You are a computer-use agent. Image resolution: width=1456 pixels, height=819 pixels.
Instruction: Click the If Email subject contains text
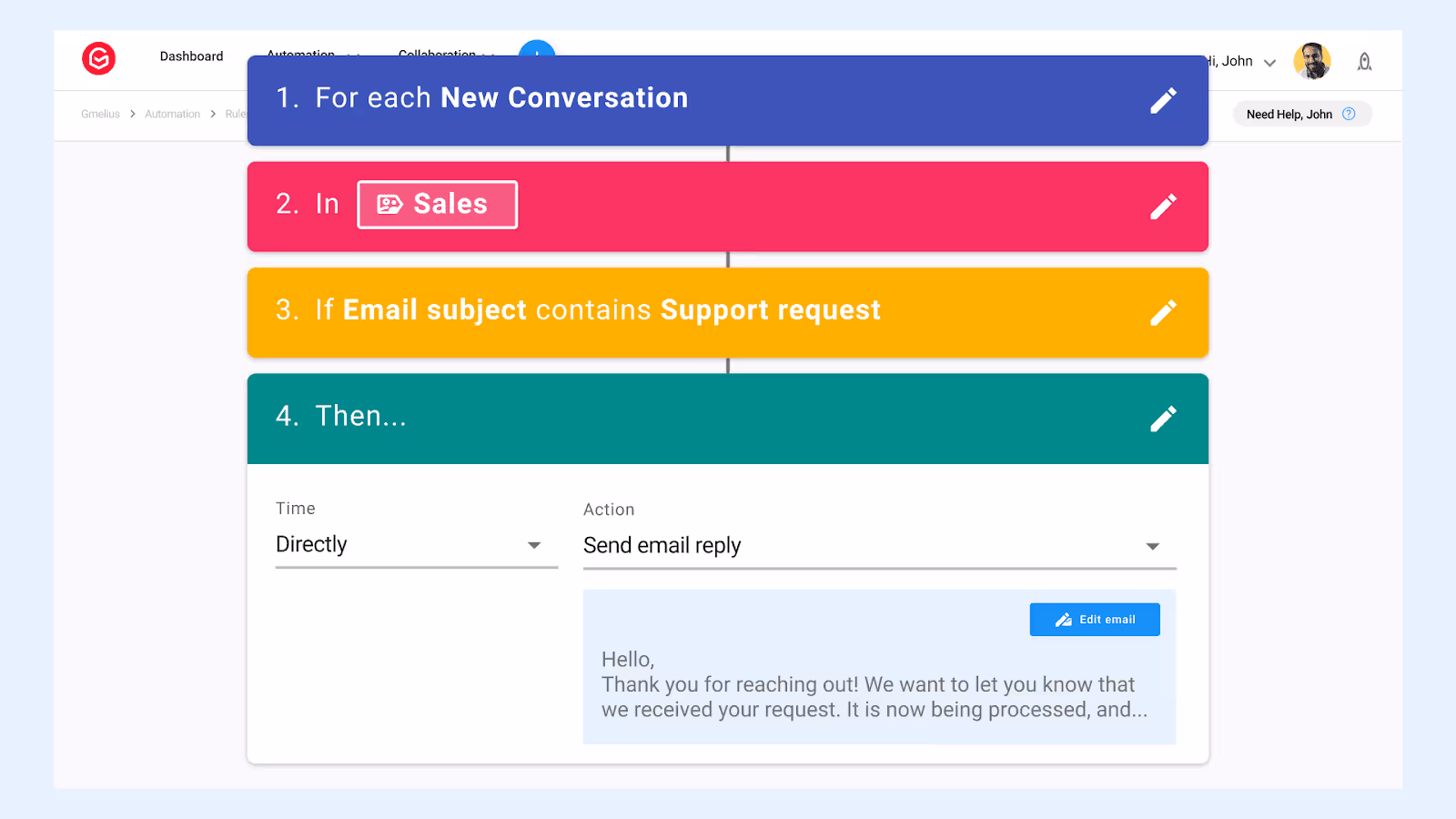pyautogui.click(x=598, y=310)
